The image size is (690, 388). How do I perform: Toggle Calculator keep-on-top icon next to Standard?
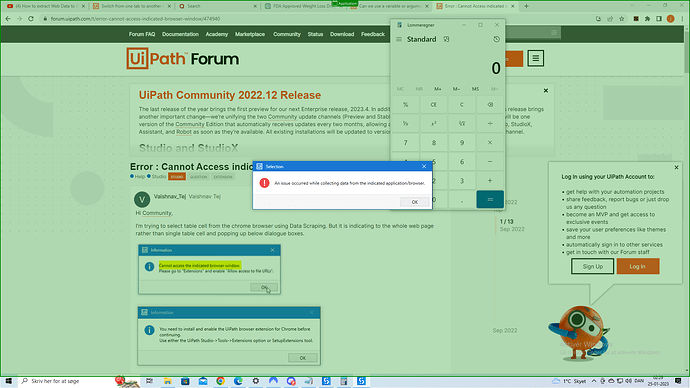pyautogui.click(x=446, y=39)
